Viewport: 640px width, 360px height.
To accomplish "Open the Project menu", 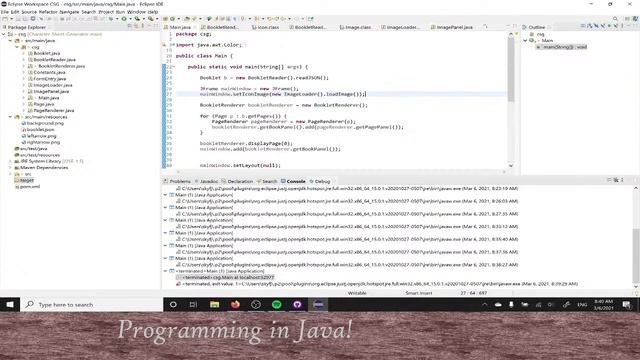I will (106, 12).
